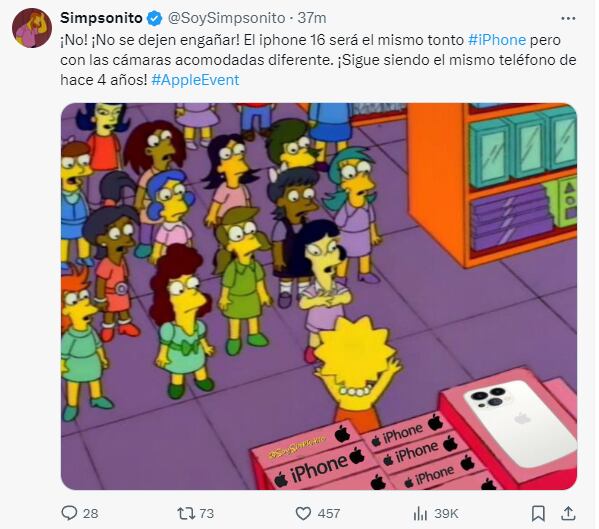This screenshot has height=529, width=599.
Task: Click the tweet text body
Action: (x=318, y=60)
